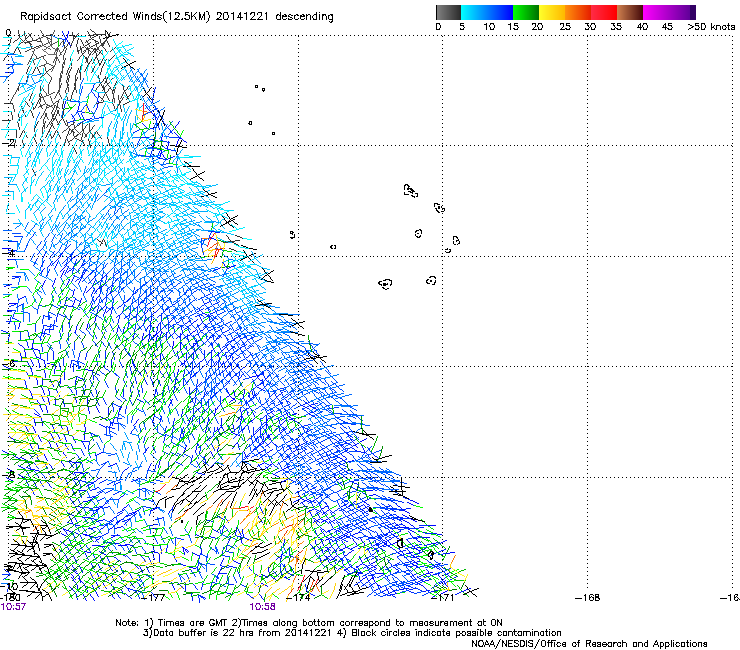740x650 pixels.
Task: Click the '30' label under the color scale
Action: coord(590,27)
